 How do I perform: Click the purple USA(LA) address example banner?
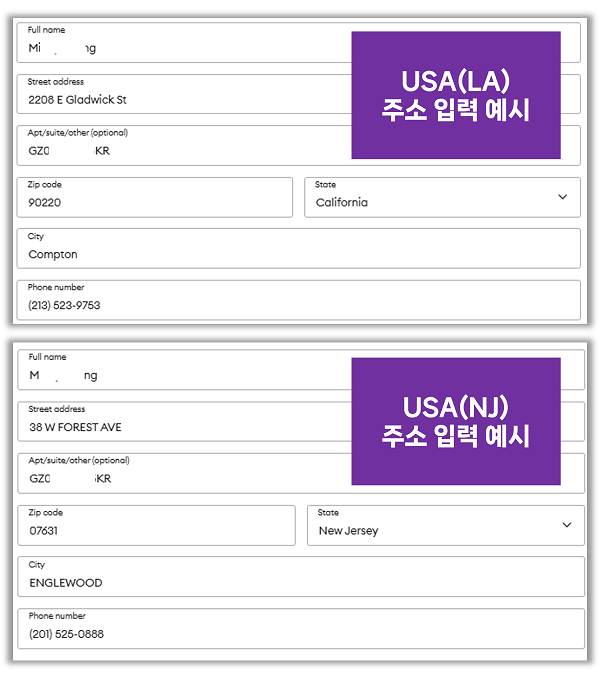click(455, 95)
